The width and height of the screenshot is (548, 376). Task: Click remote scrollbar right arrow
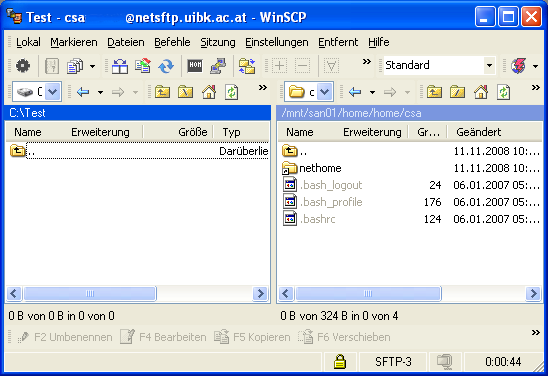click(533, 294)
